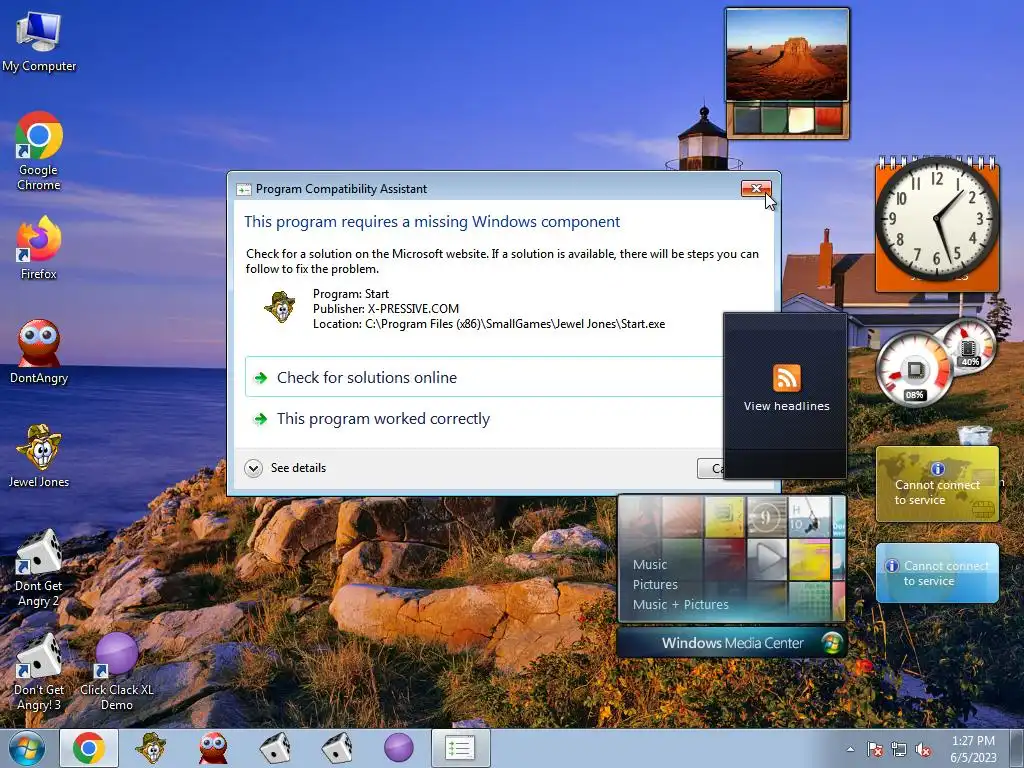The width and height of the screenshot is (1024, 768).
Task: Open the DontAngry desktop icon
Action: pyautogui.click(x=39, y=351)
